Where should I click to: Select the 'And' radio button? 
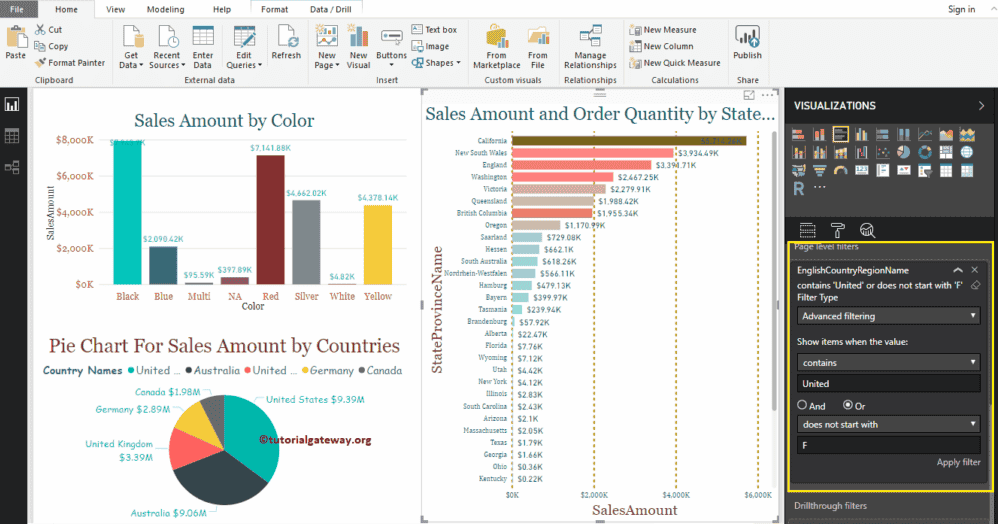pos(803,405)
